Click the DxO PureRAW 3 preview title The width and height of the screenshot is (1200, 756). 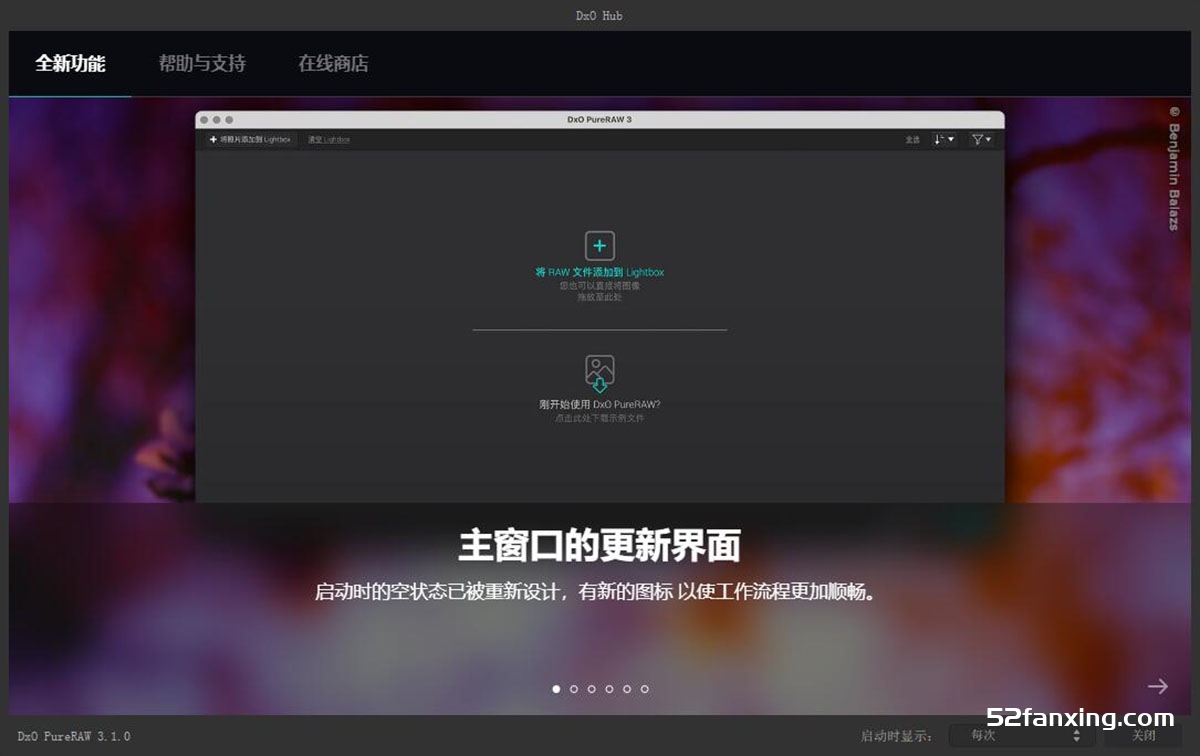[600, 119]
